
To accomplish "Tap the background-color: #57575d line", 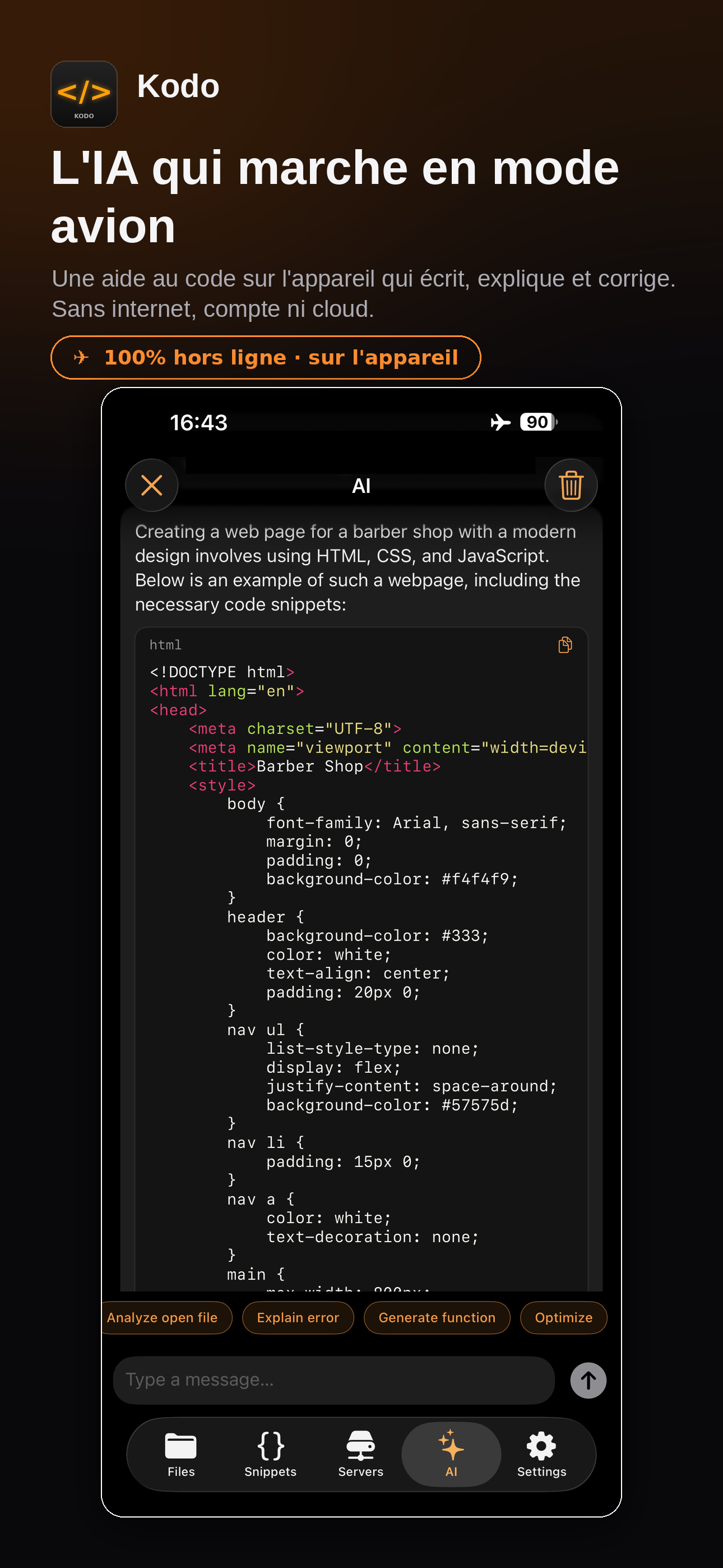I will (x=392, y=1105).
